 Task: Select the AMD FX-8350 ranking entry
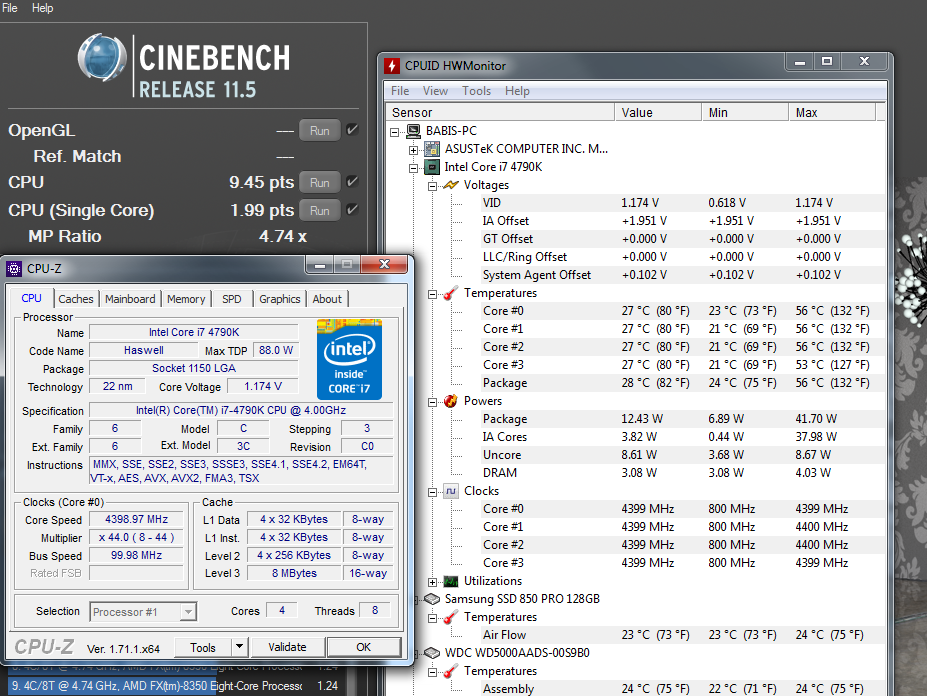pyautogui.click(x=176, y=686)
